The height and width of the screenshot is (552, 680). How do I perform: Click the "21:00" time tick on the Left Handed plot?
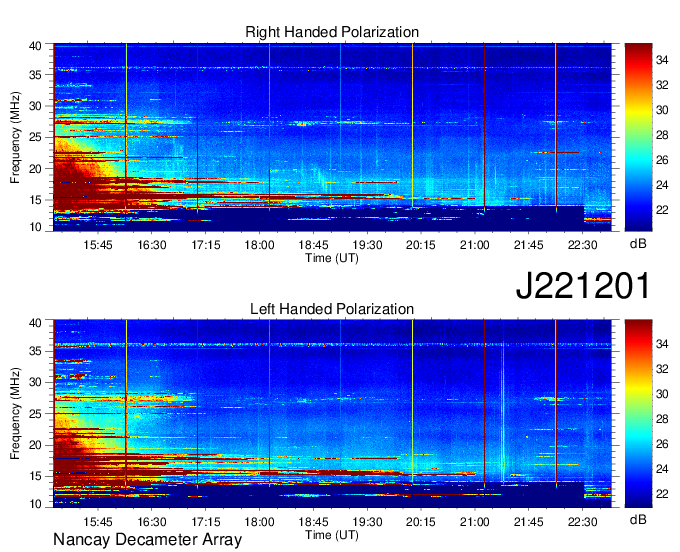click(x=474, y=522)
